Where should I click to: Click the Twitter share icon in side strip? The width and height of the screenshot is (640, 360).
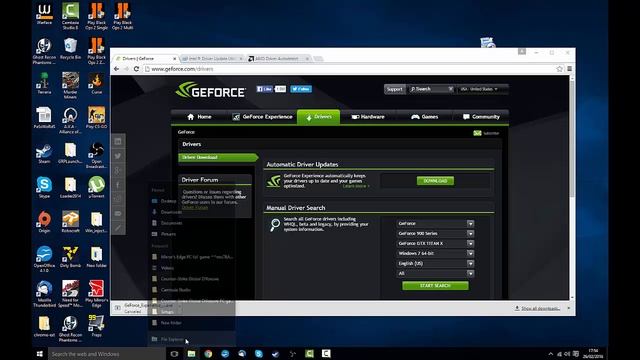pos(118,156)
